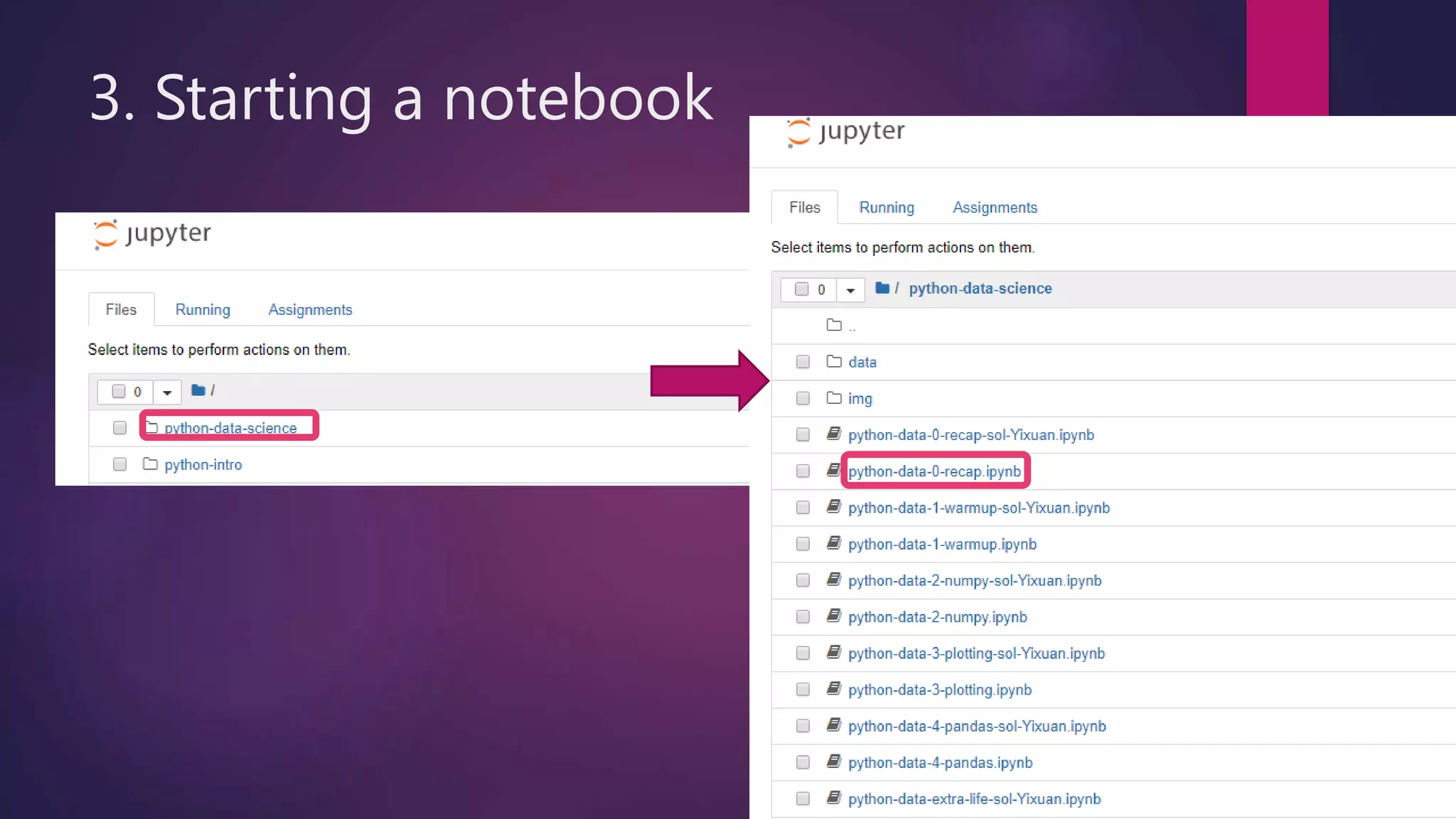Open python-data-2-numpy.ipynb notebook
1456x819 pixels.
click(x=938, y=617)
